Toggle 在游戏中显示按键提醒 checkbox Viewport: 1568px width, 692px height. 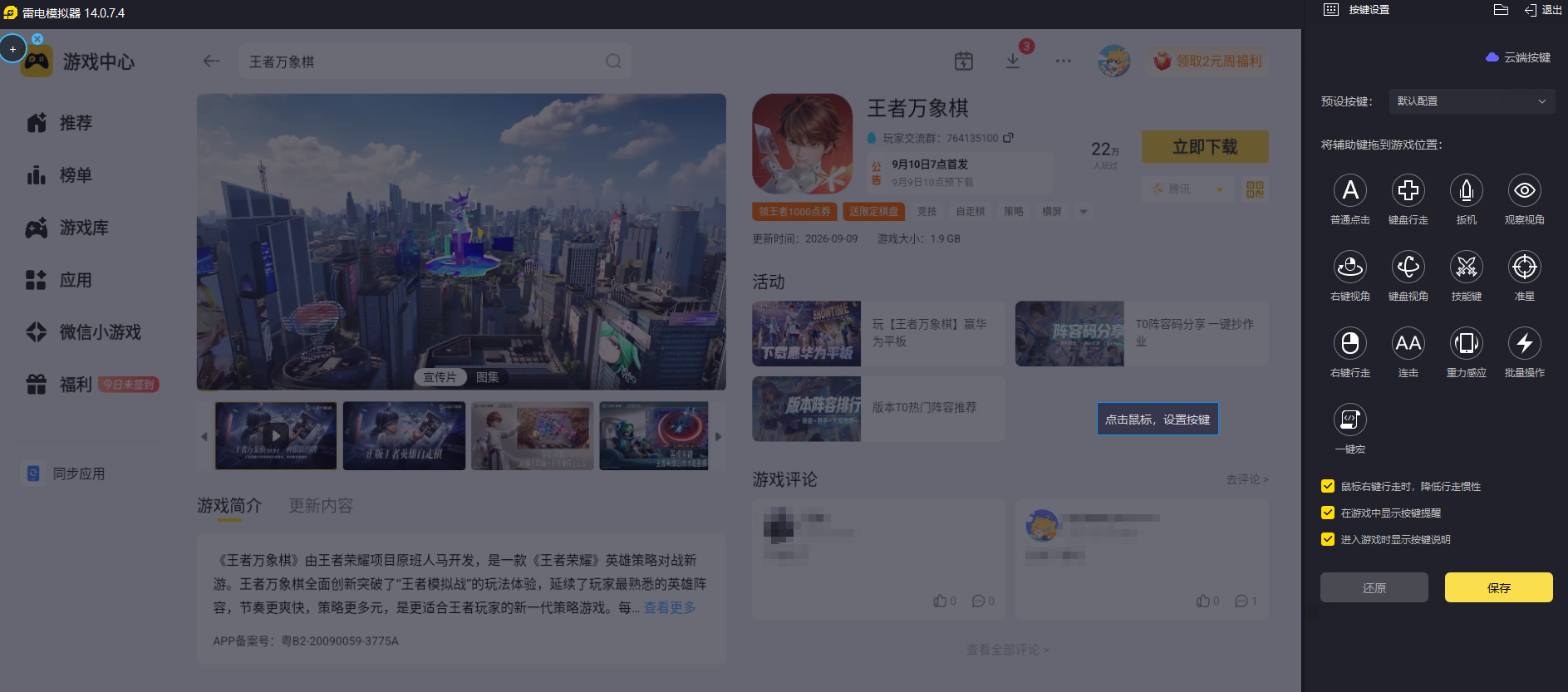coord(1328,513)
